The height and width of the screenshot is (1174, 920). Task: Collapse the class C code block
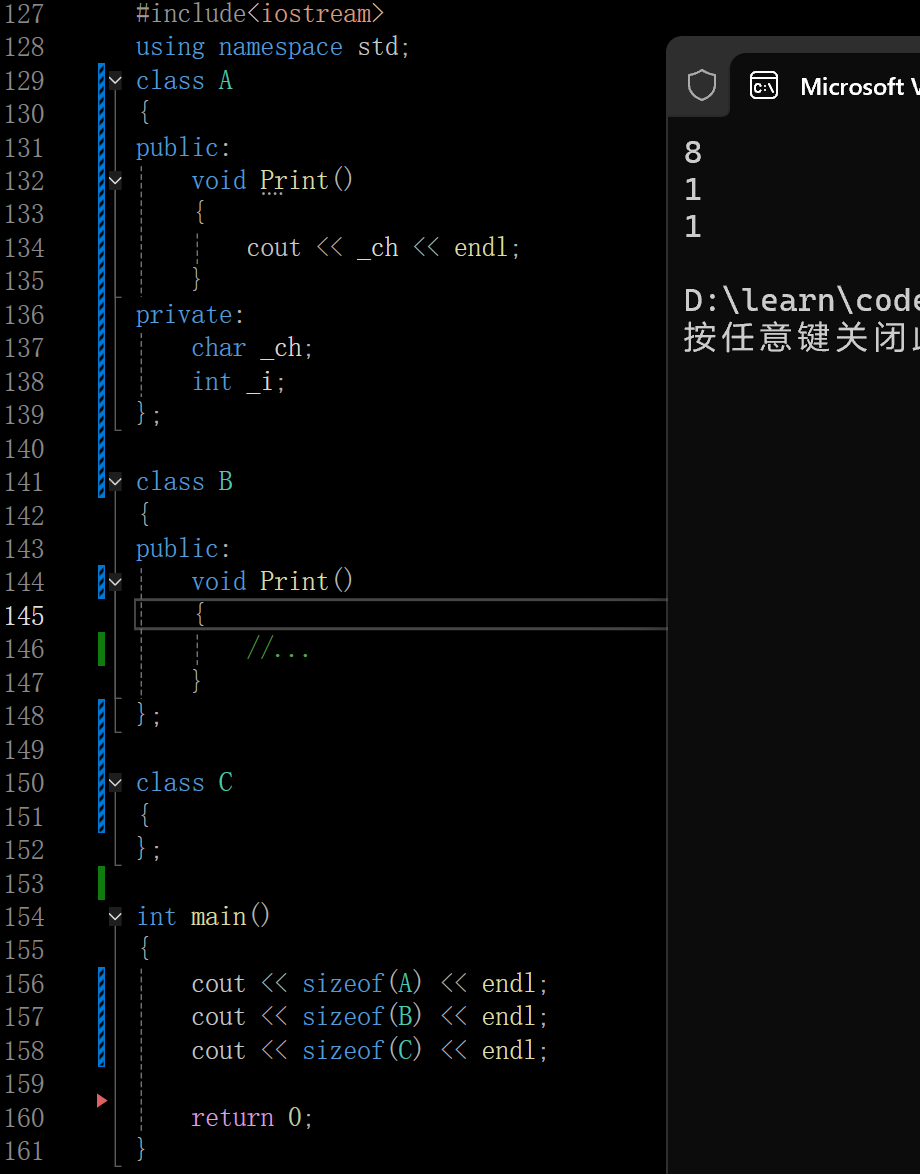115,782
